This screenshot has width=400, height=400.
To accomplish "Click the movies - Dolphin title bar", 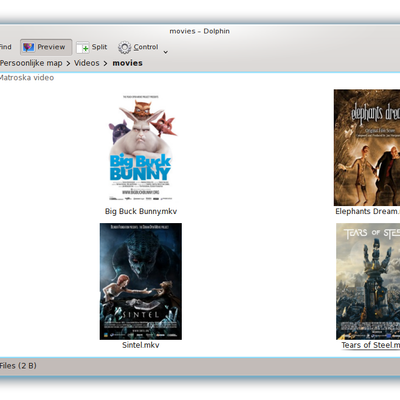I will 199,31.
